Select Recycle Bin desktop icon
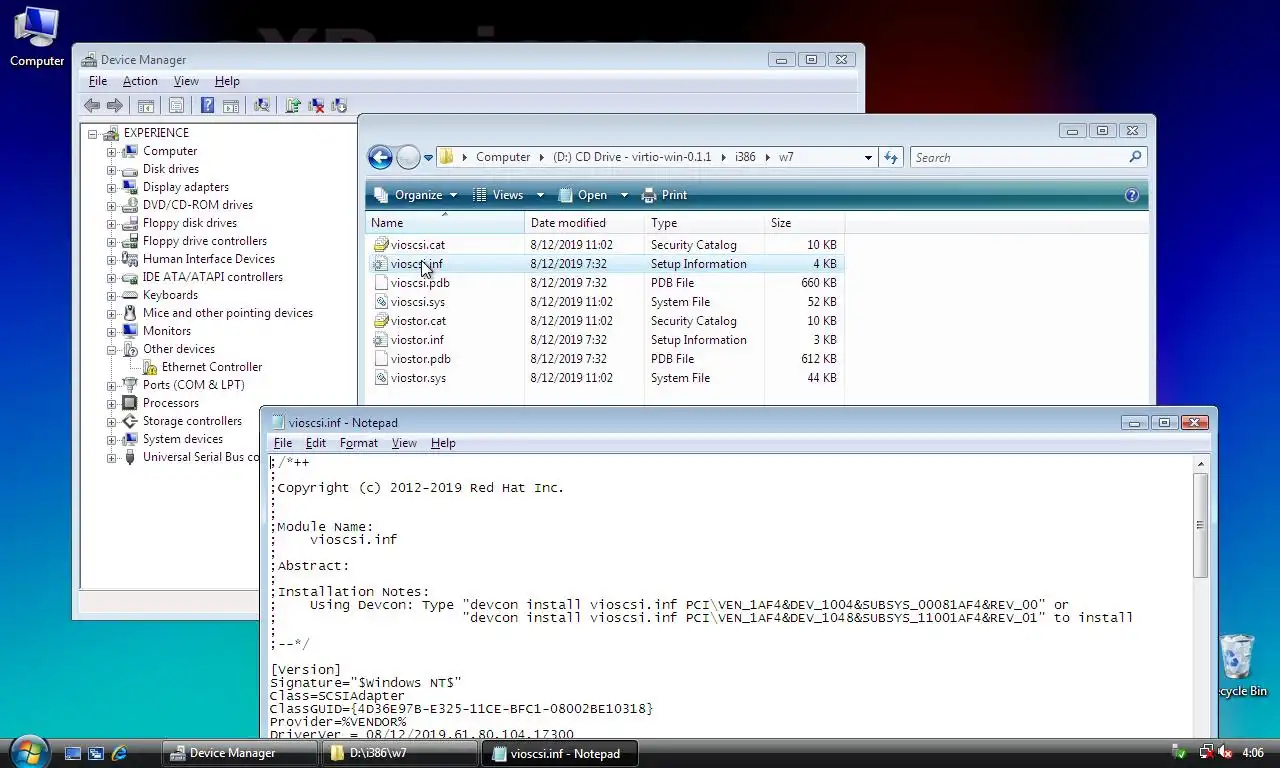The width and height of the screenshot is (1280, 768). 1240,665
